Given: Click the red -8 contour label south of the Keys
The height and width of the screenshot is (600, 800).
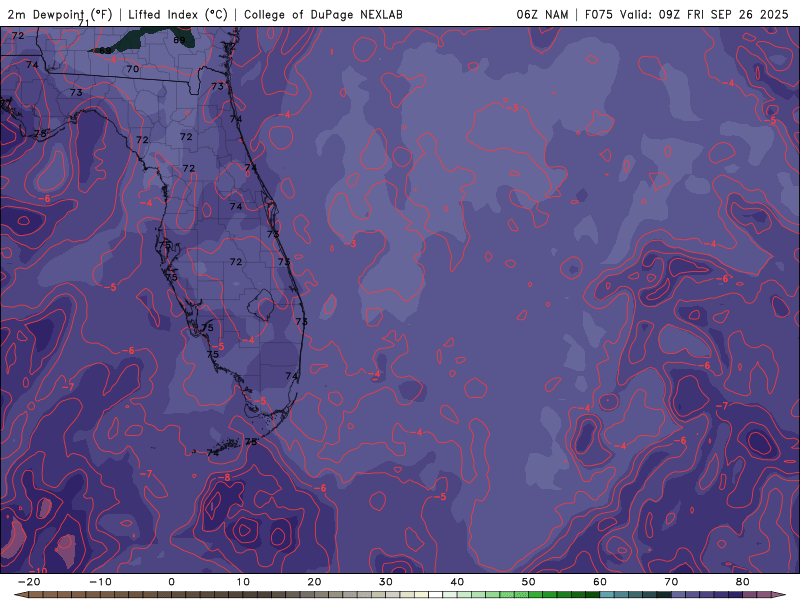Looking at the screenshot, I should (224, 478).
